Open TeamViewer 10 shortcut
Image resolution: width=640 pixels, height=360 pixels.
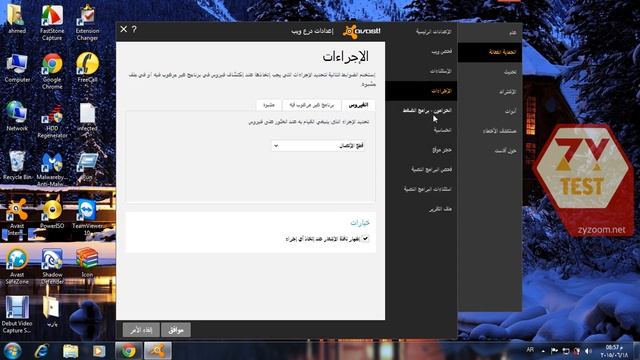coord(87,218)
